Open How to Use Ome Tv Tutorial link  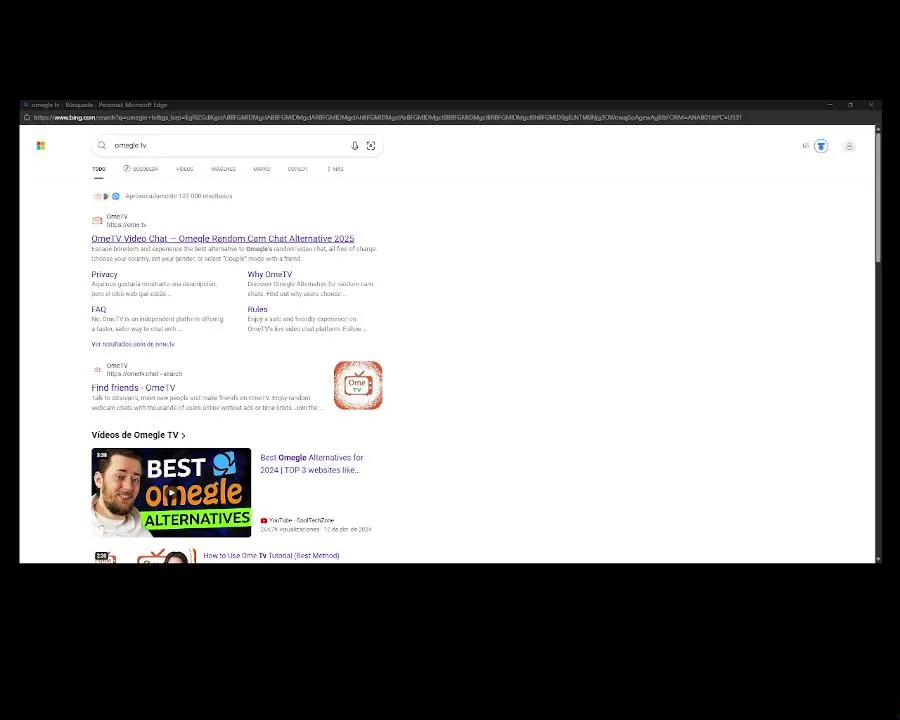tap(271, 555)
